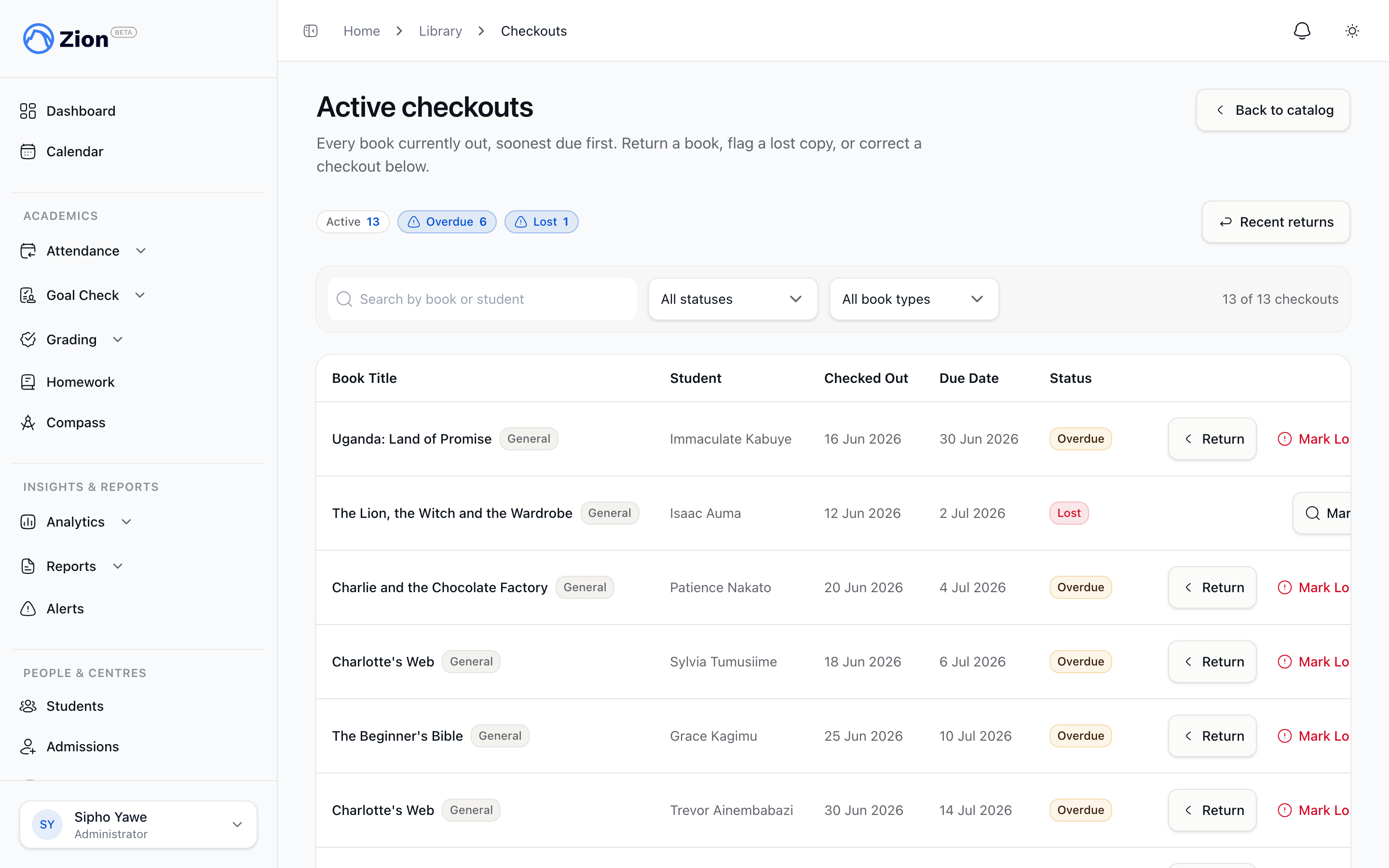Click the Analytics sidebar icon

click(28, 522)
